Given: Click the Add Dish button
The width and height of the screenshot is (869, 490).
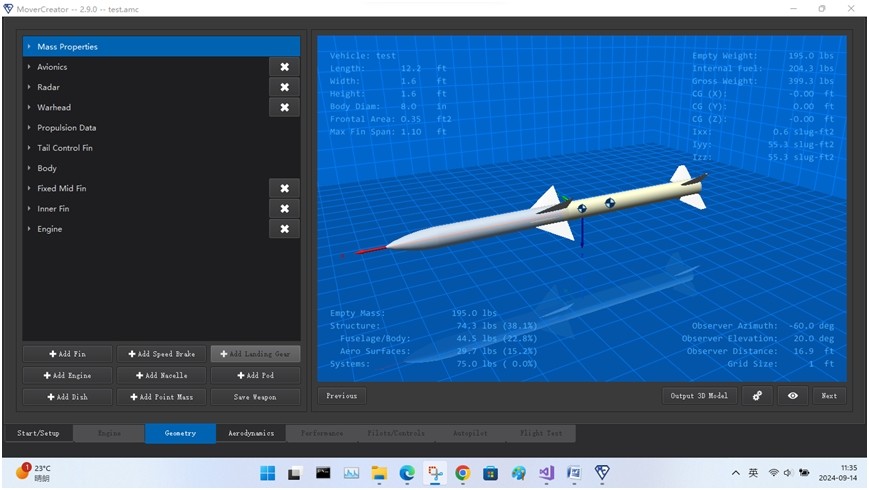Looking at the screenshot, I should pos(68,397).
